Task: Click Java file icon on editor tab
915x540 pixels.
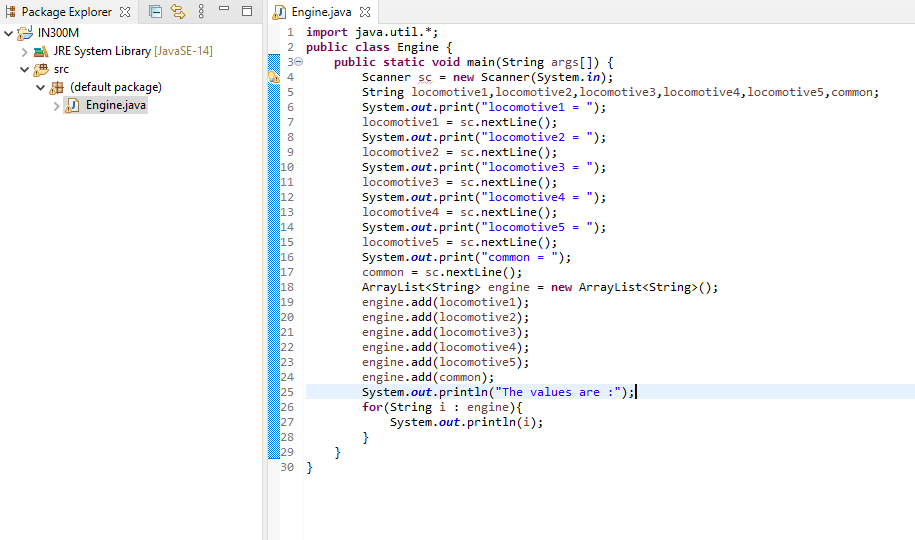Action: 280,12
